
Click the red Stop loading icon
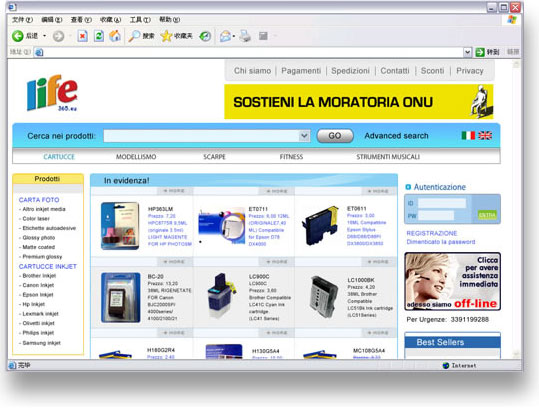(82, 36)
